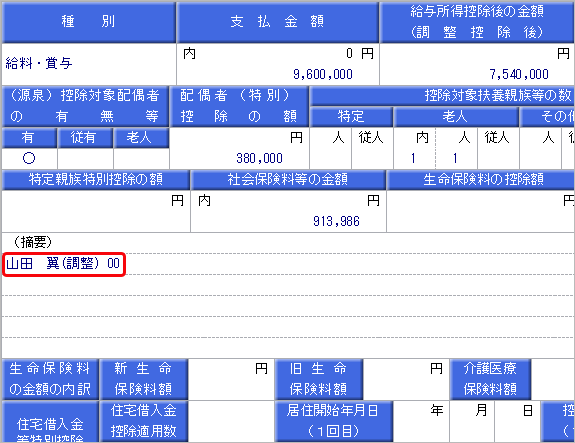Click the 居住開始年月日(1回目) header

click(333, 421)
